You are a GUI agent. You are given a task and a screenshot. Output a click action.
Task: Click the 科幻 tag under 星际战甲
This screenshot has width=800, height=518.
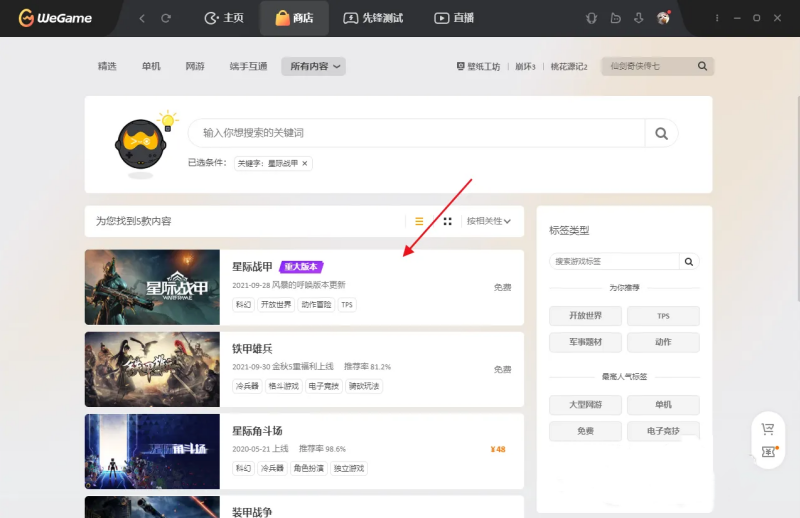tap(243, 305)
